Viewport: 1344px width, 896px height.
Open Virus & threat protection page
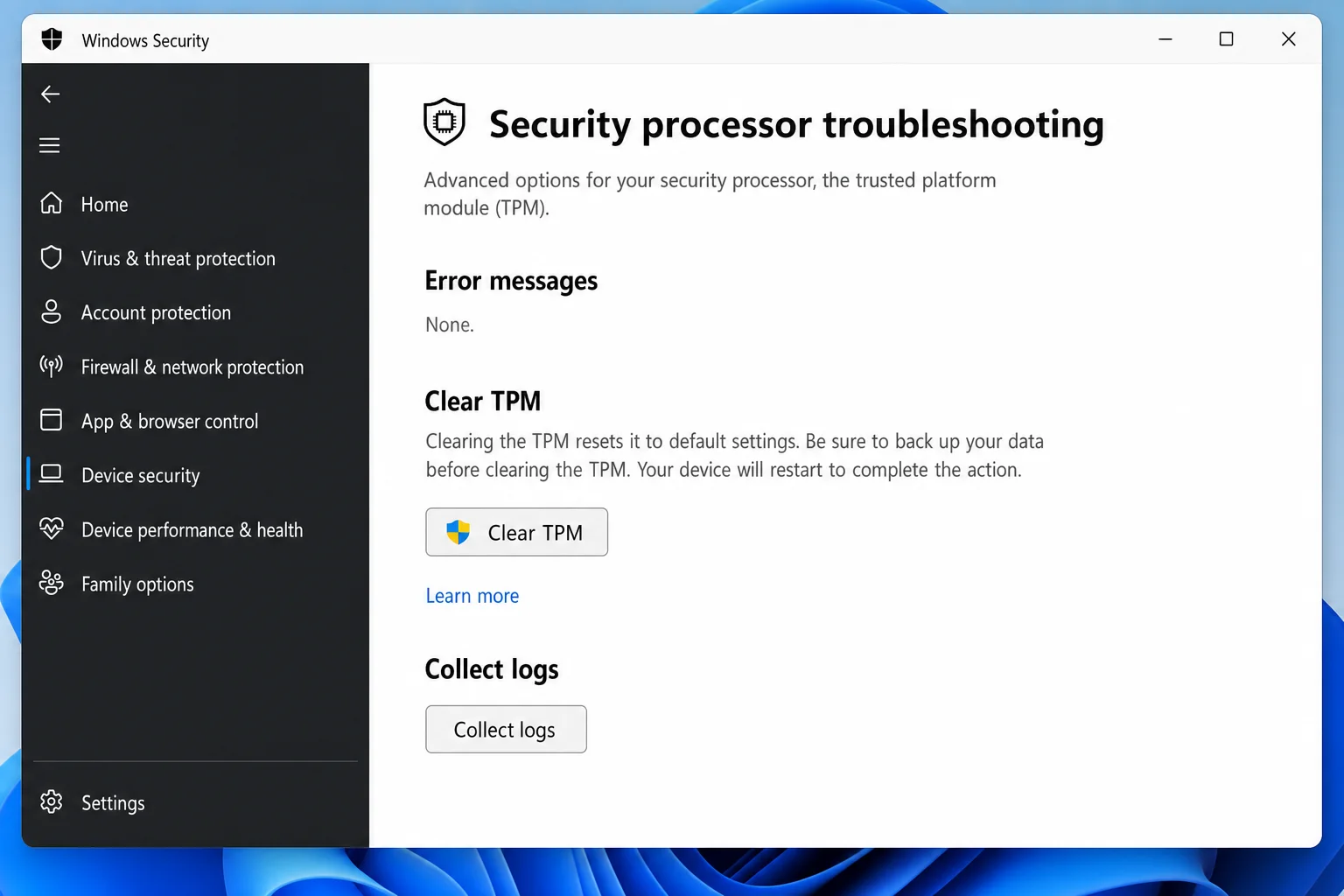[178, 259]
